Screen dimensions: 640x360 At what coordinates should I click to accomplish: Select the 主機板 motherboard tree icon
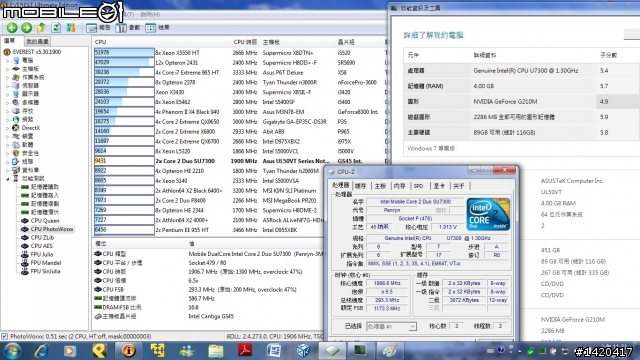(x=16, y=69)
